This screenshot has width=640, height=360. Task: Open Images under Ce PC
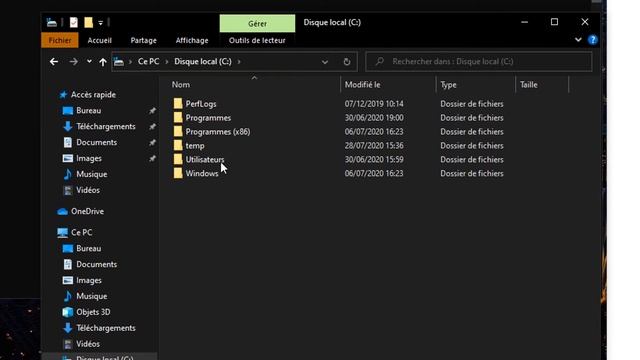coord(89,280)
